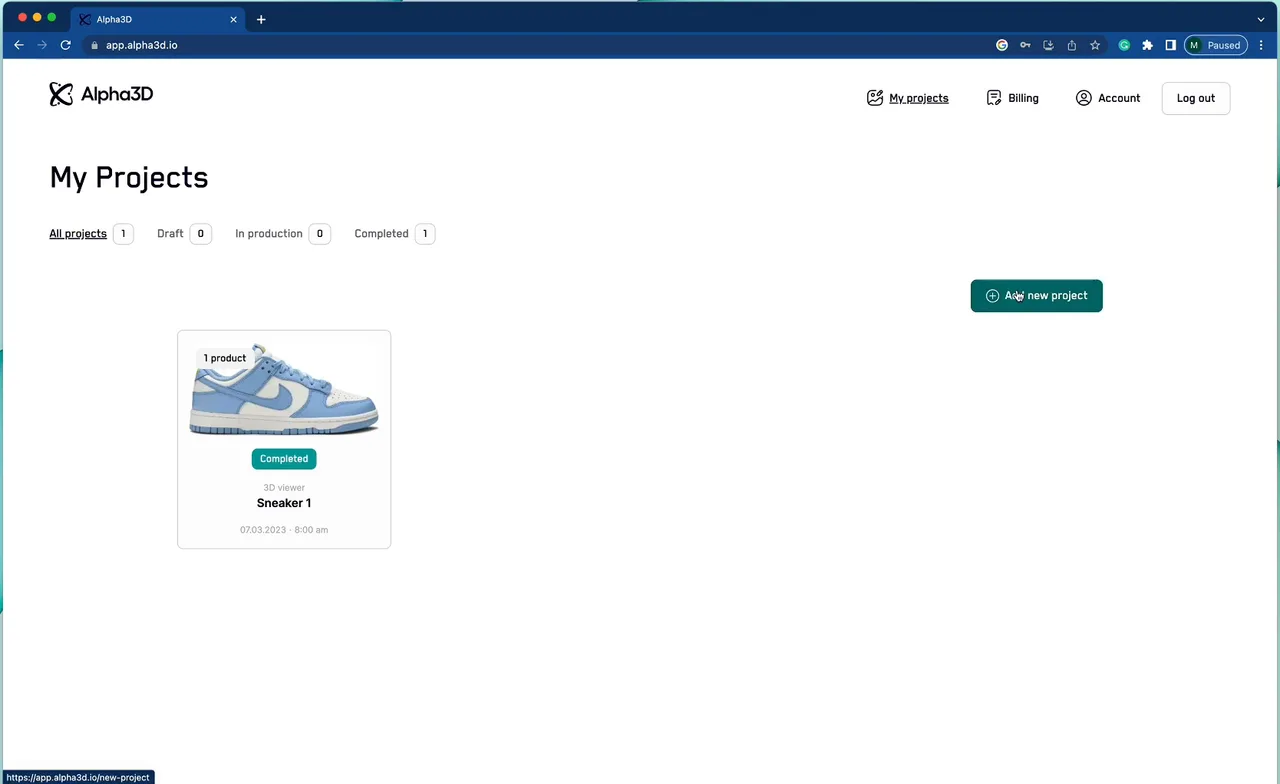Open the Google icon in address bar
The height and width of the screenshot is (784, 1280).
coord(1002,45)
